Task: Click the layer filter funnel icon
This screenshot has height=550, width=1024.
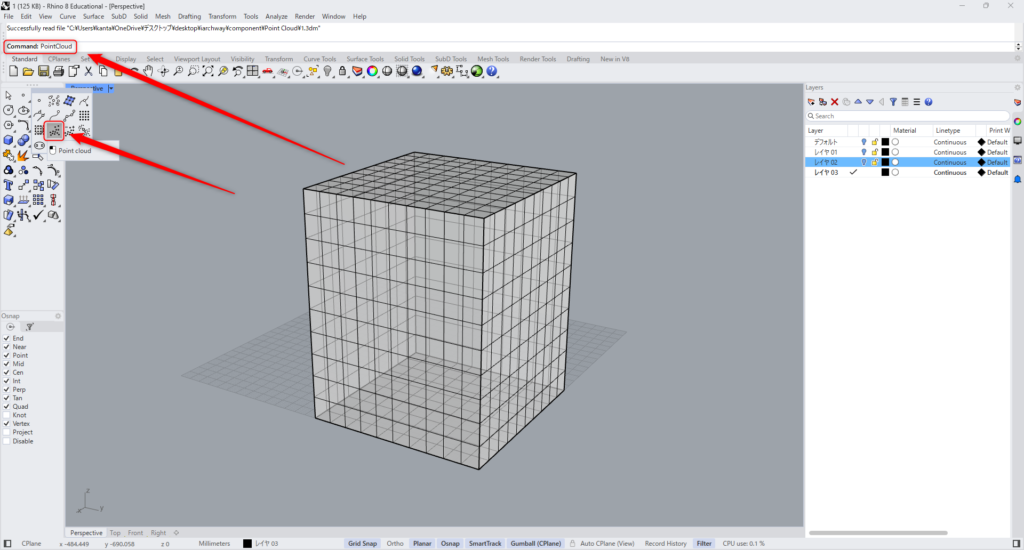Action: tap(892, 102)
